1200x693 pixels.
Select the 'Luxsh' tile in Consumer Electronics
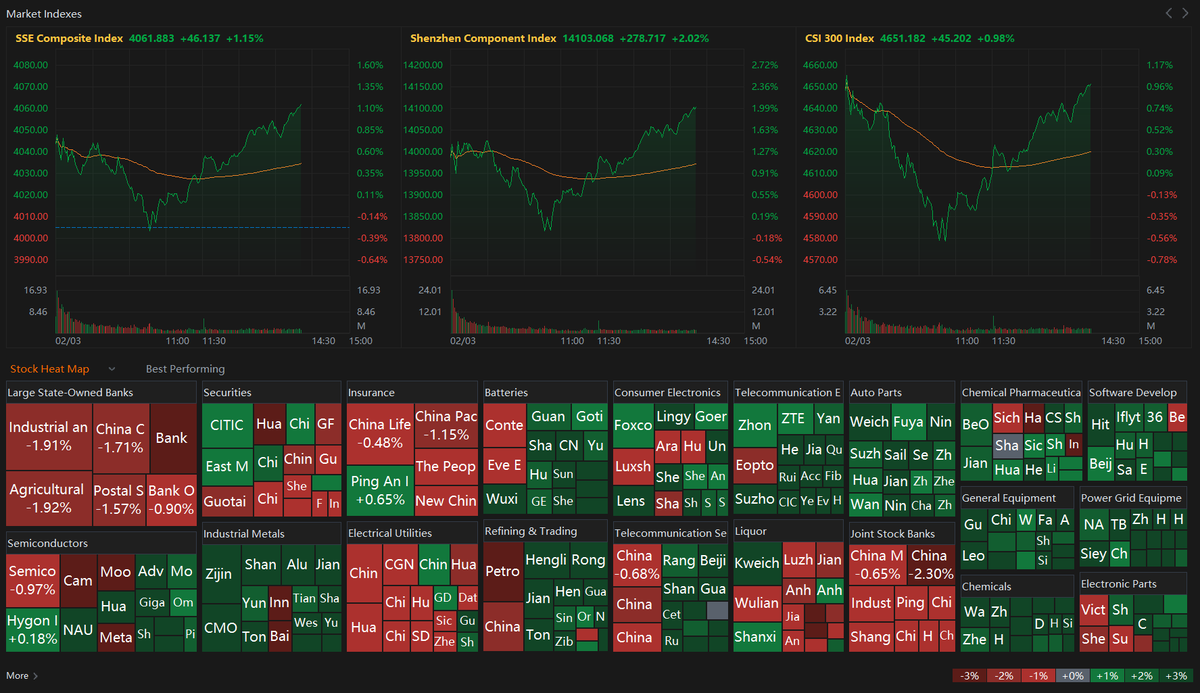[632, 466]
